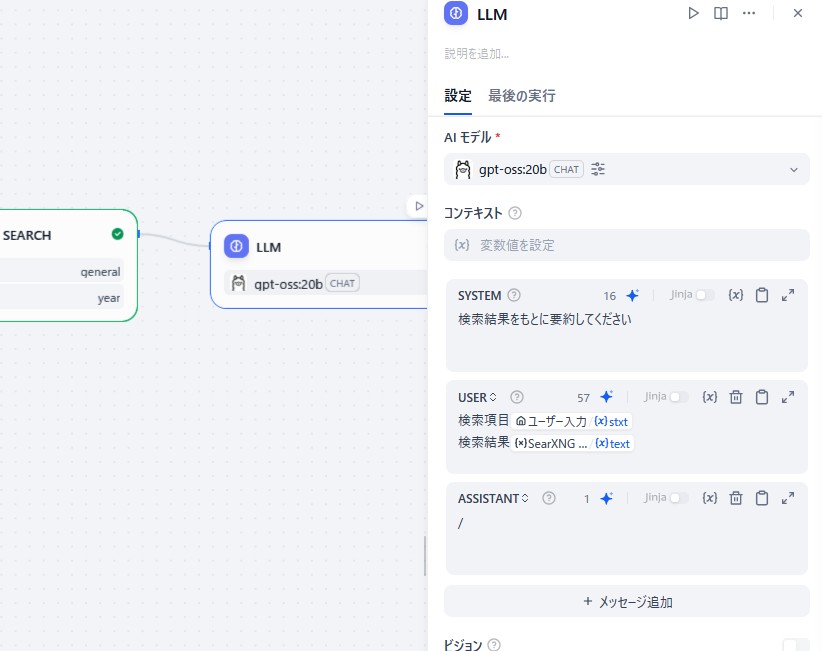Image resolution: width=822 pixels, height=651 pixels.
Task: Select the 設定 tab
Action: pos(457,95)
